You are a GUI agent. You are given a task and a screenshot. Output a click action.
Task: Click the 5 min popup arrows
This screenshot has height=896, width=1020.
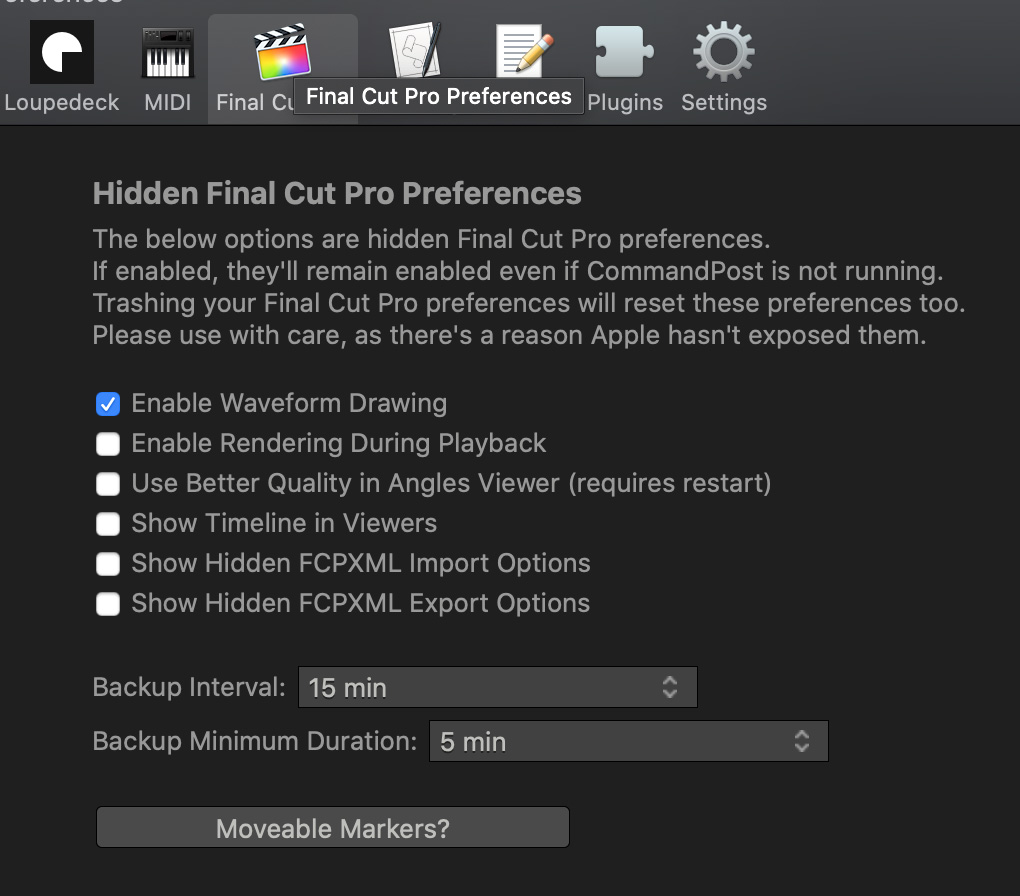(x=801, y=741)
